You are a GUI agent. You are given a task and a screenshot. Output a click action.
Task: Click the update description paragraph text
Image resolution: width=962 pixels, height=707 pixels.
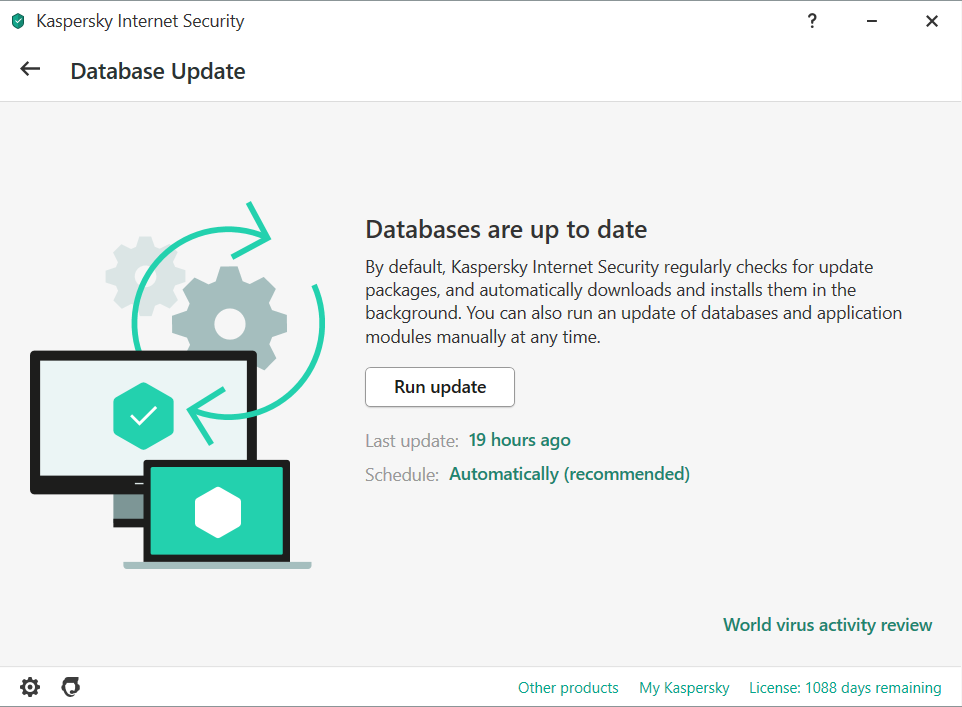(x=634, y=303)
